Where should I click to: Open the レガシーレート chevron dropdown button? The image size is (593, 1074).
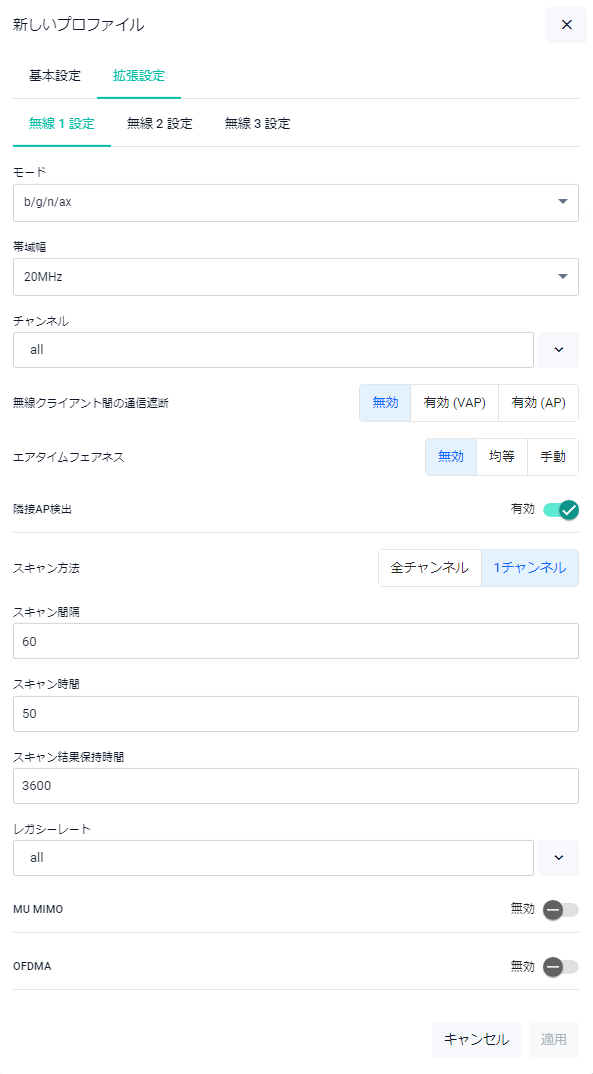[559, 858]
